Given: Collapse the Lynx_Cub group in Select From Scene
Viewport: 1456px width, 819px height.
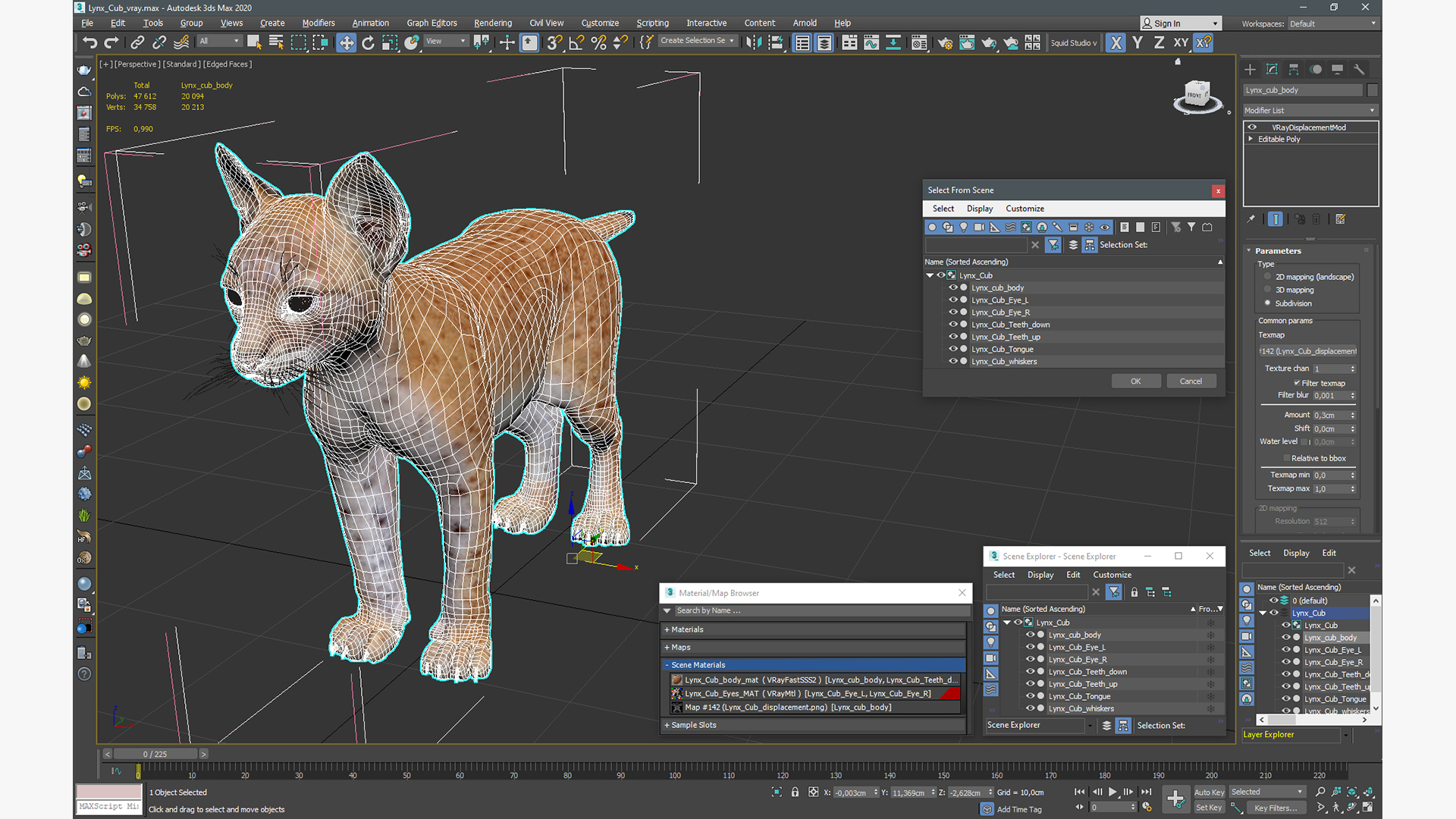Looking at the screenshot, I should point(930,275).
